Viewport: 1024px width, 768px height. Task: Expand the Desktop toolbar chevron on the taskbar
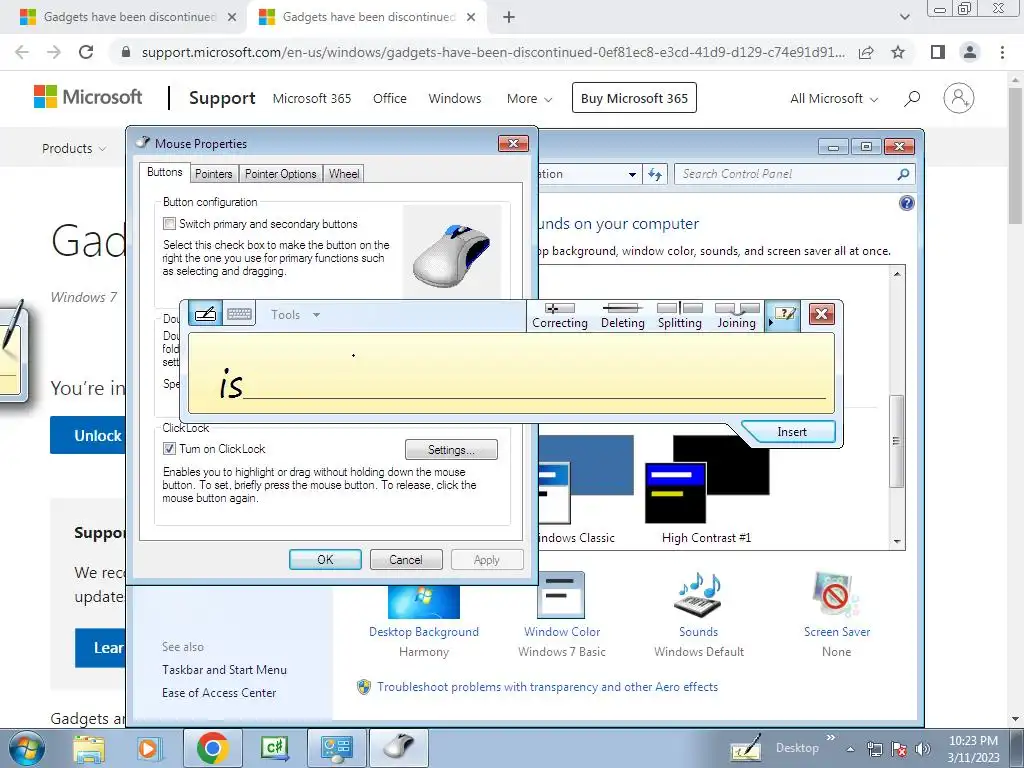[x=831, y=738]
